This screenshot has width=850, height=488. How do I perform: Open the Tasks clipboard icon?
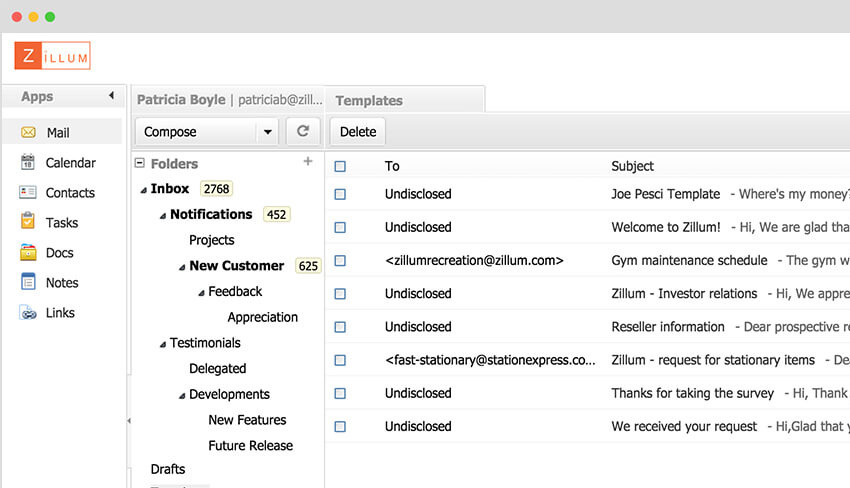(28, 221)
